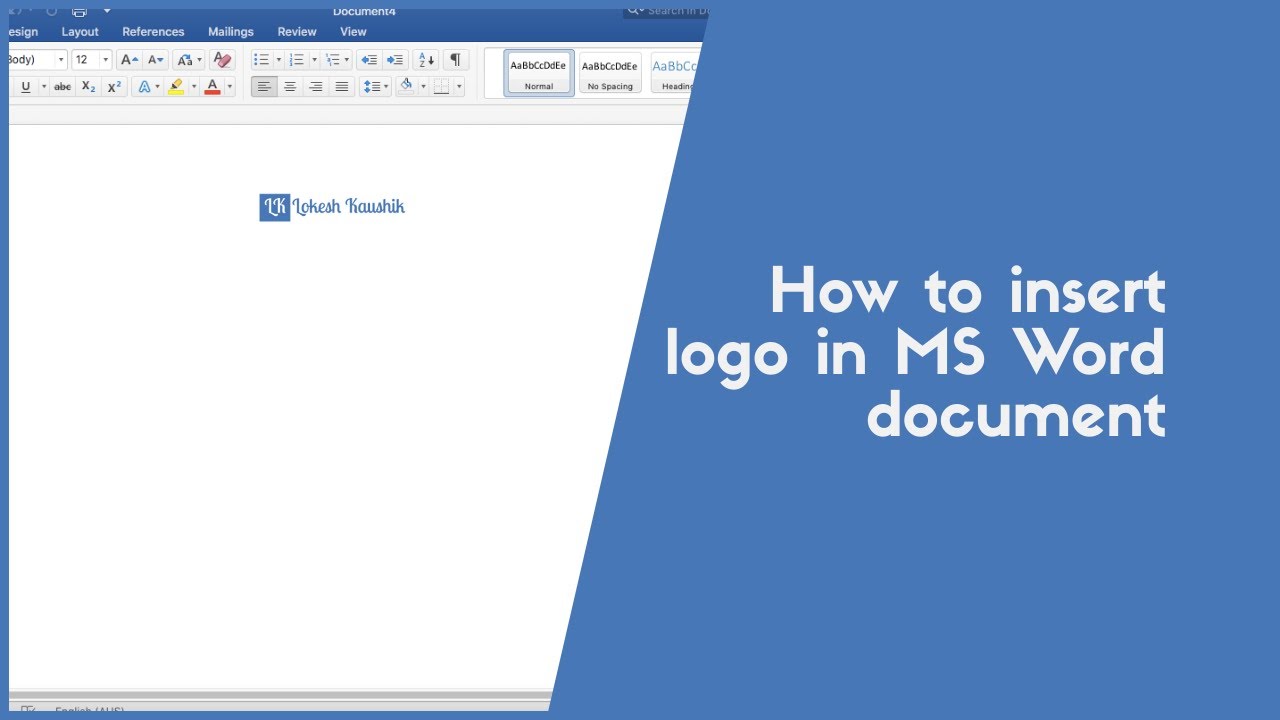The height and width of the screenshot is (720, 1280).
Task: Open the Design tab
Action: [x=23, y=32]
